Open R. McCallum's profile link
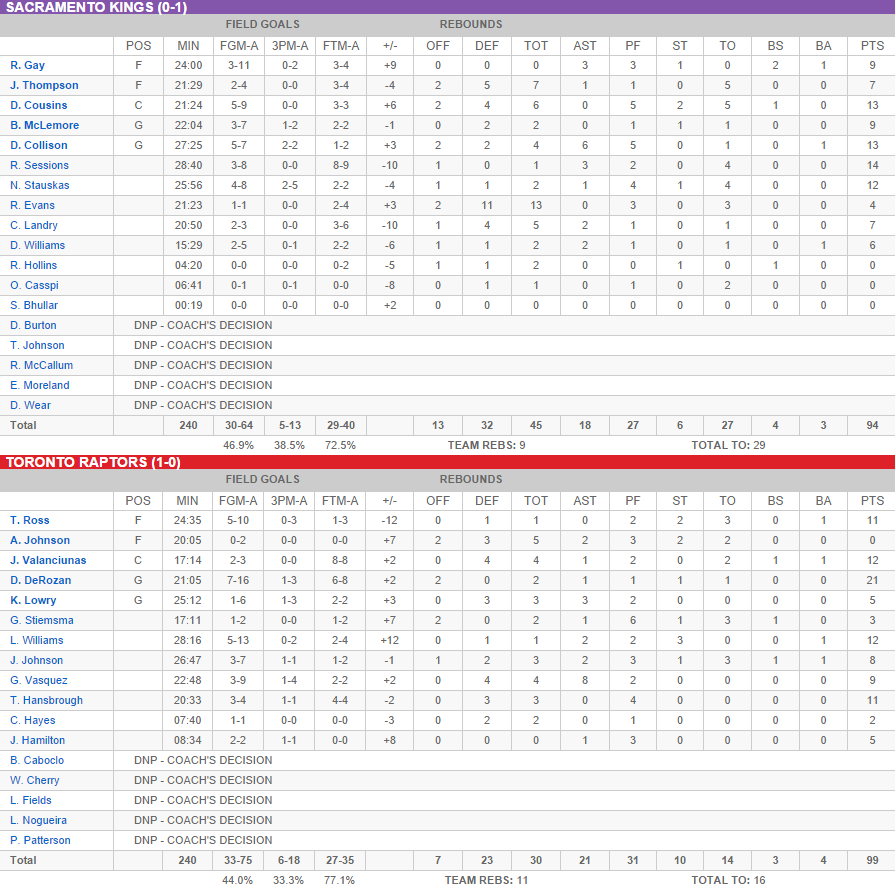The image size is (895, 896). 41,365
